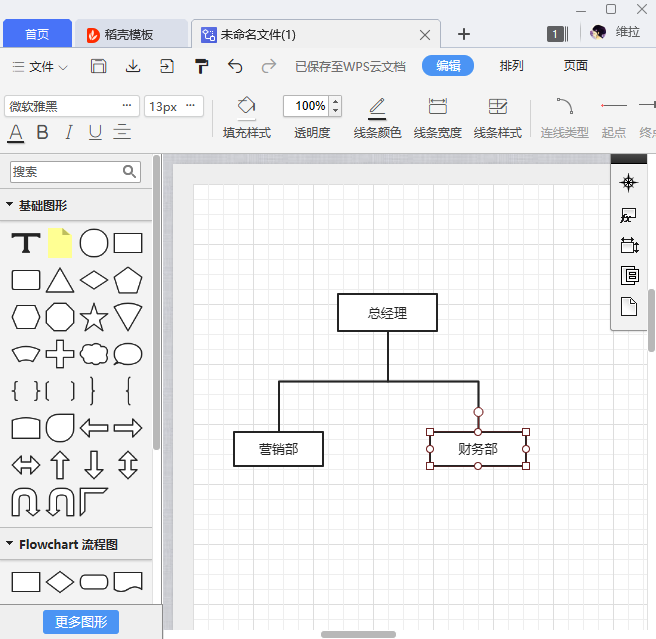Open the font color picker
This screenshot has height=639, width=656.
pyautogui.click(x=16, y=133)
